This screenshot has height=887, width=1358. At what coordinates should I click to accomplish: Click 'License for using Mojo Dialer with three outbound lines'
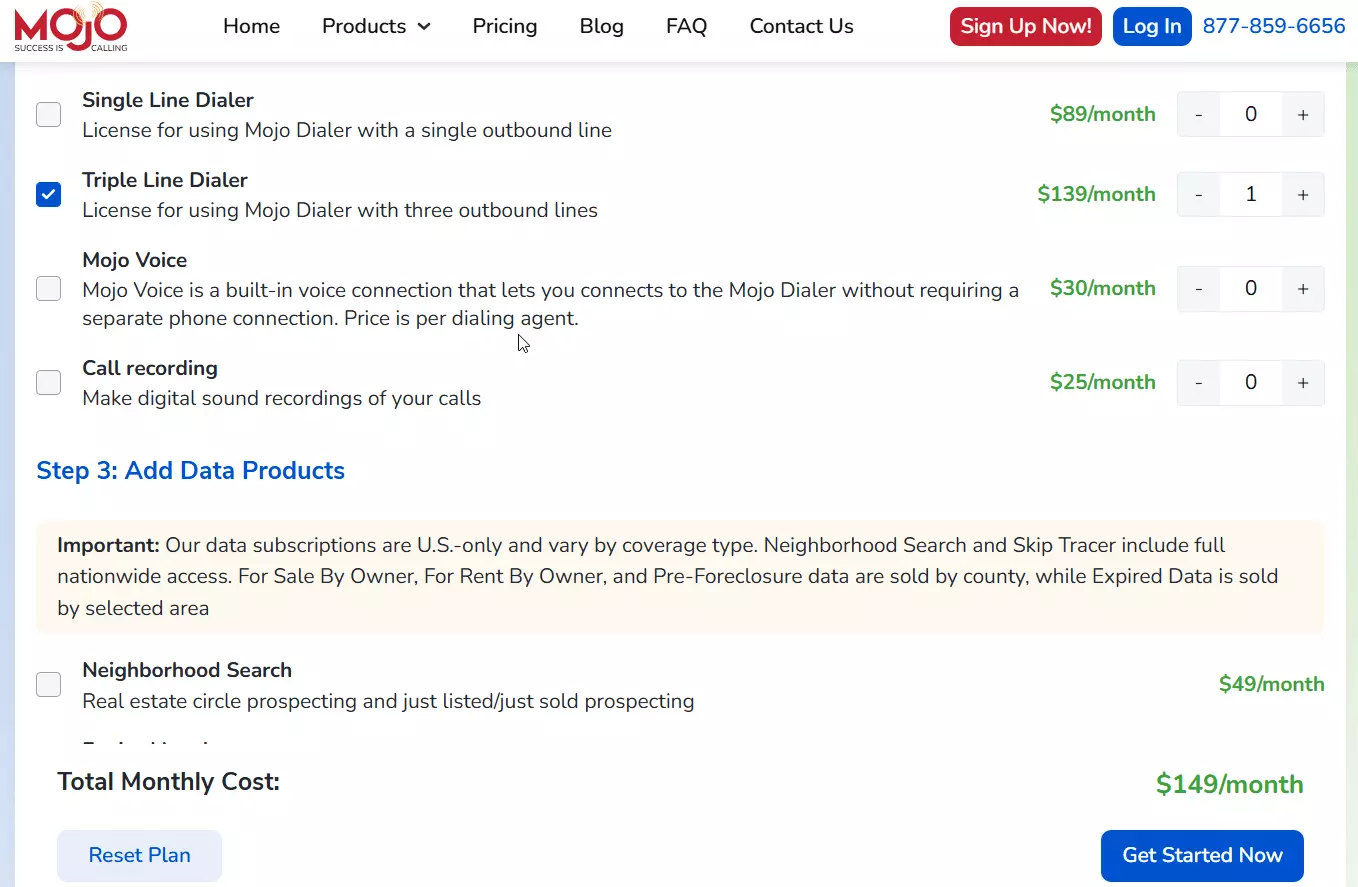(340, 210)
